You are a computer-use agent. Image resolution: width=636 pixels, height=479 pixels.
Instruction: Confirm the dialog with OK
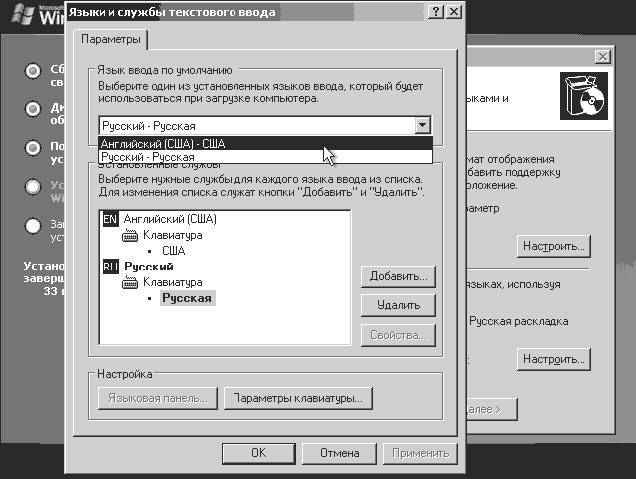tap(258, 453)
